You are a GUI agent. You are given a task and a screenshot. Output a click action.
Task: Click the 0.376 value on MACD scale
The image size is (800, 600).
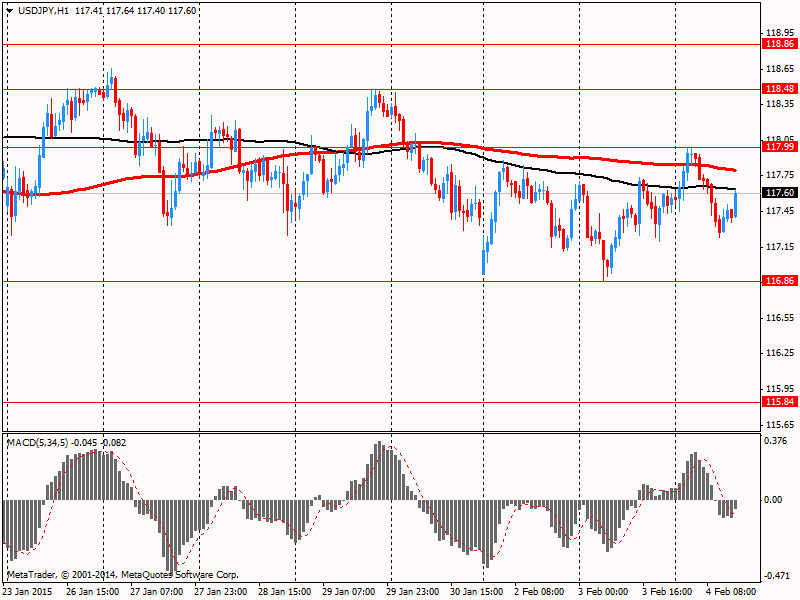point(777,439)
